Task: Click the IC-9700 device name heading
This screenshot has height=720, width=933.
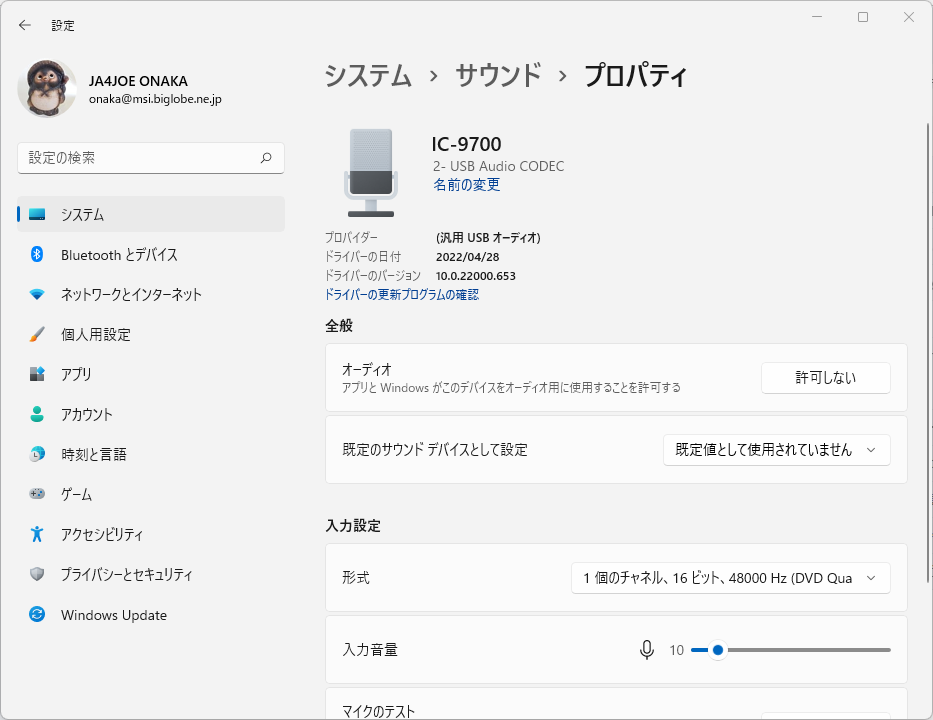Action: tap(466, 144)
